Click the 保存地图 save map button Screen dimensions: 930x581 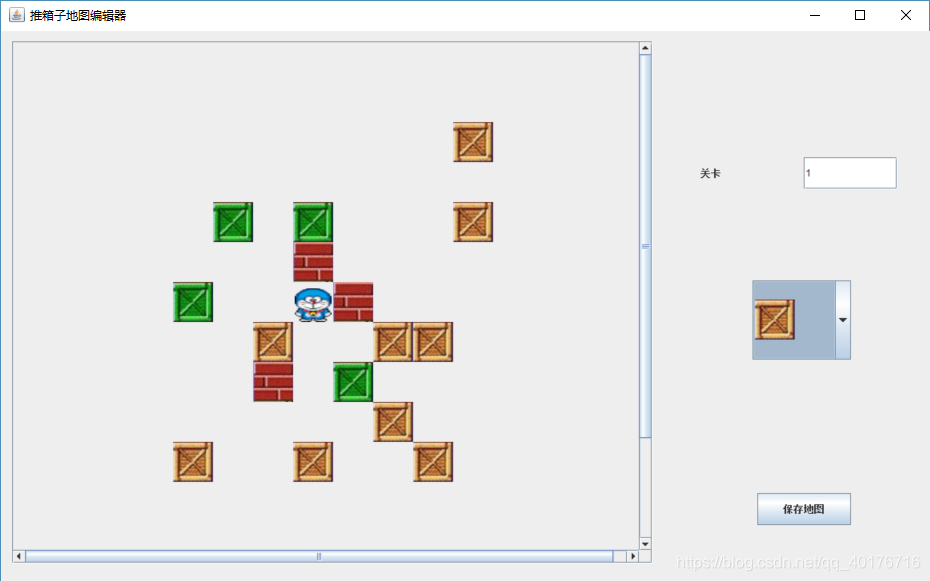click(x=804, y=509)
